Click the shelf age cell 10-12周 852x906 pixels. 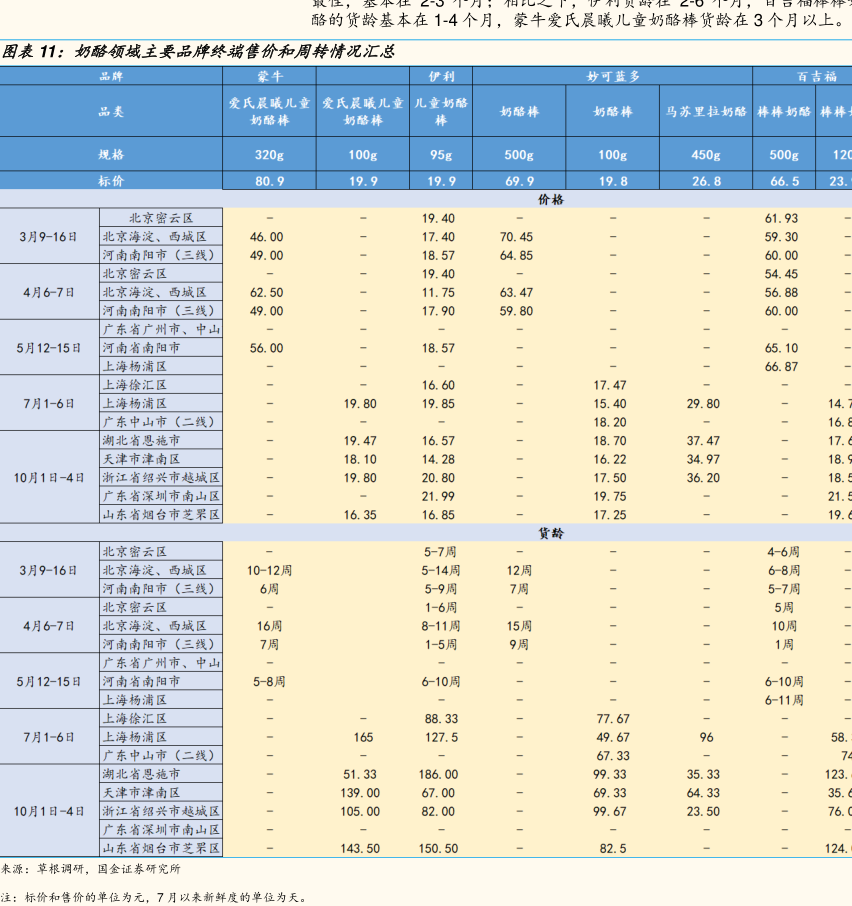point(269,570)
